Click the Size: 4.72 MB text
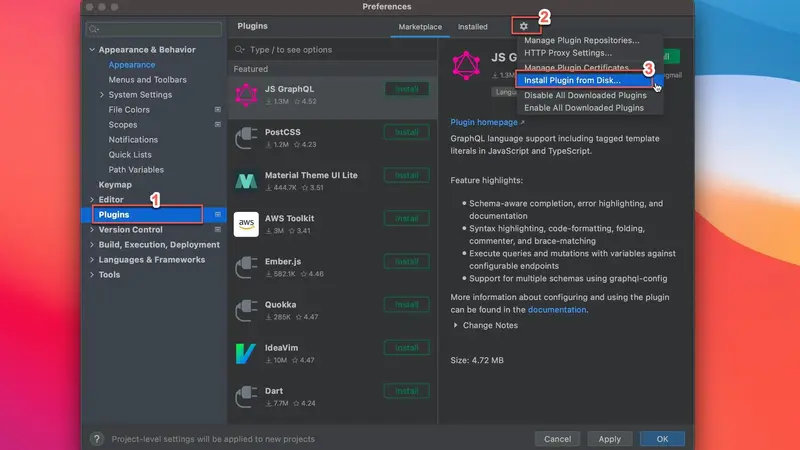 pyautogui.click(x=477, y=360)
